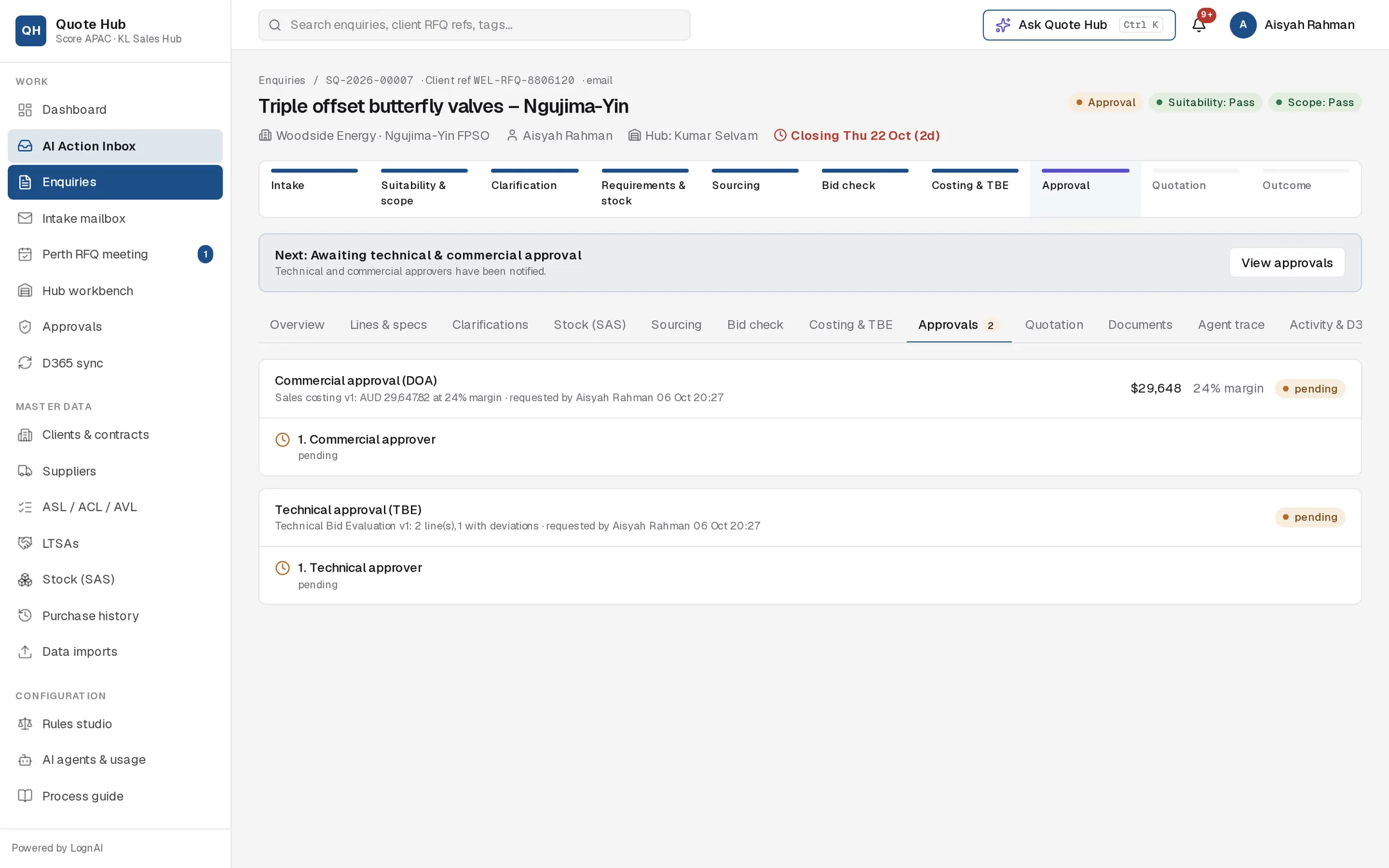
Task: Open Ask Quote Hub assistant
Action: pyautogui.click(x=1079, y=25)
